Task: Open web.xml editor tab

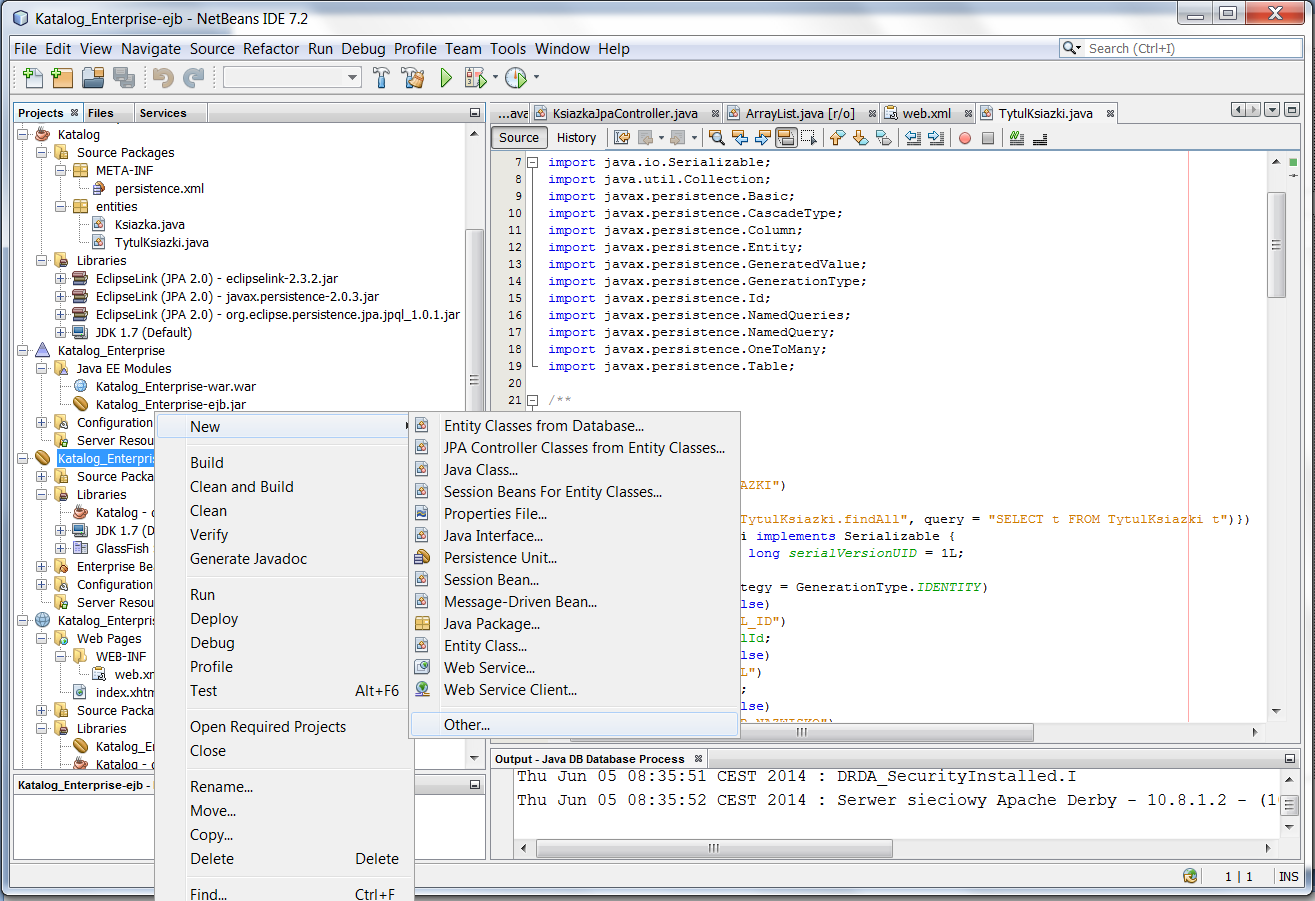Action: tap(927, 113)
